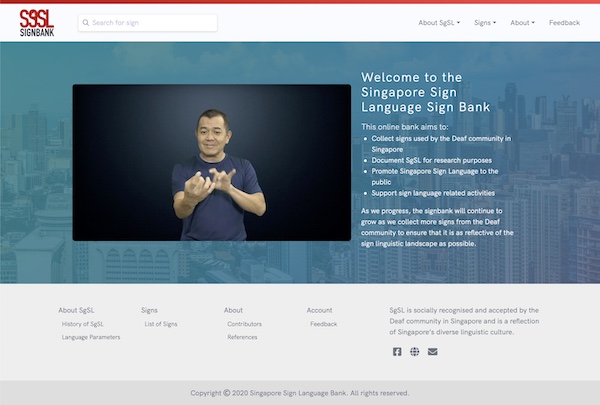600x405 pixels.
Task: Focus the Search for sign field
Action: [x=148, y=23]
